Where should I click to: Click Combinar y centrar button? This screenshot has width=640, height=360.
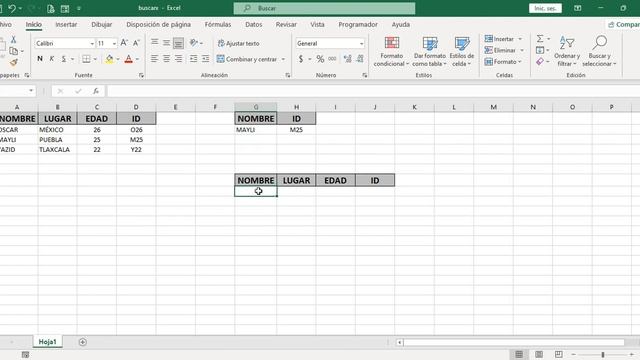247,59
